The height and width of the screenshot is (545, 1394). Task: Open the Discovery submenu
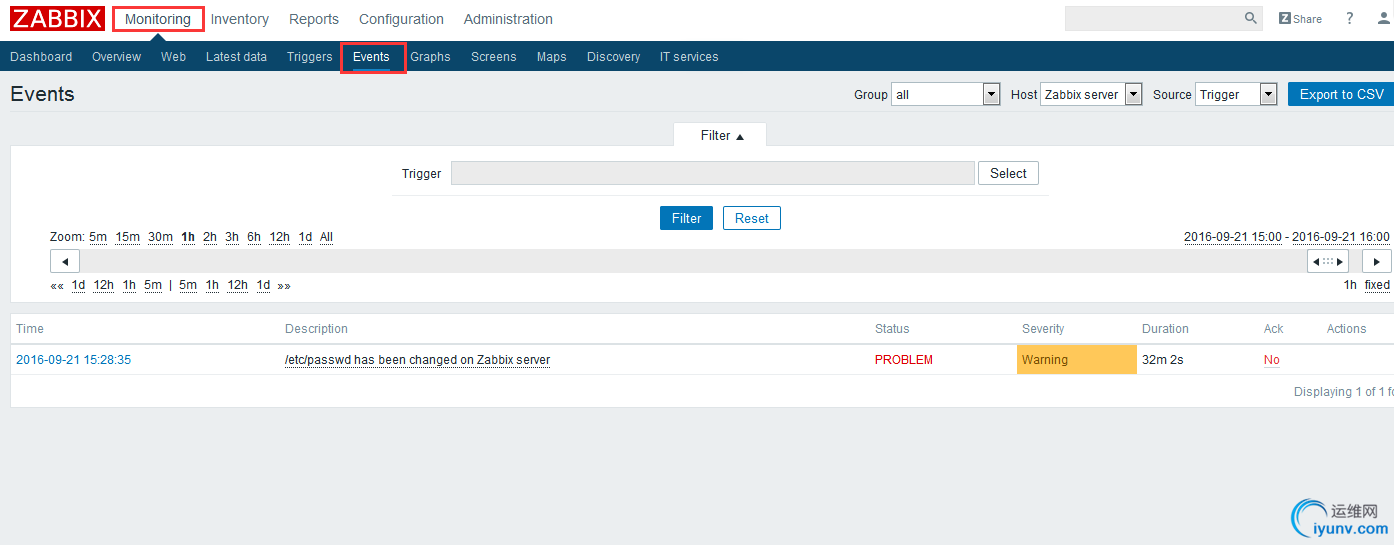[613, 57]
